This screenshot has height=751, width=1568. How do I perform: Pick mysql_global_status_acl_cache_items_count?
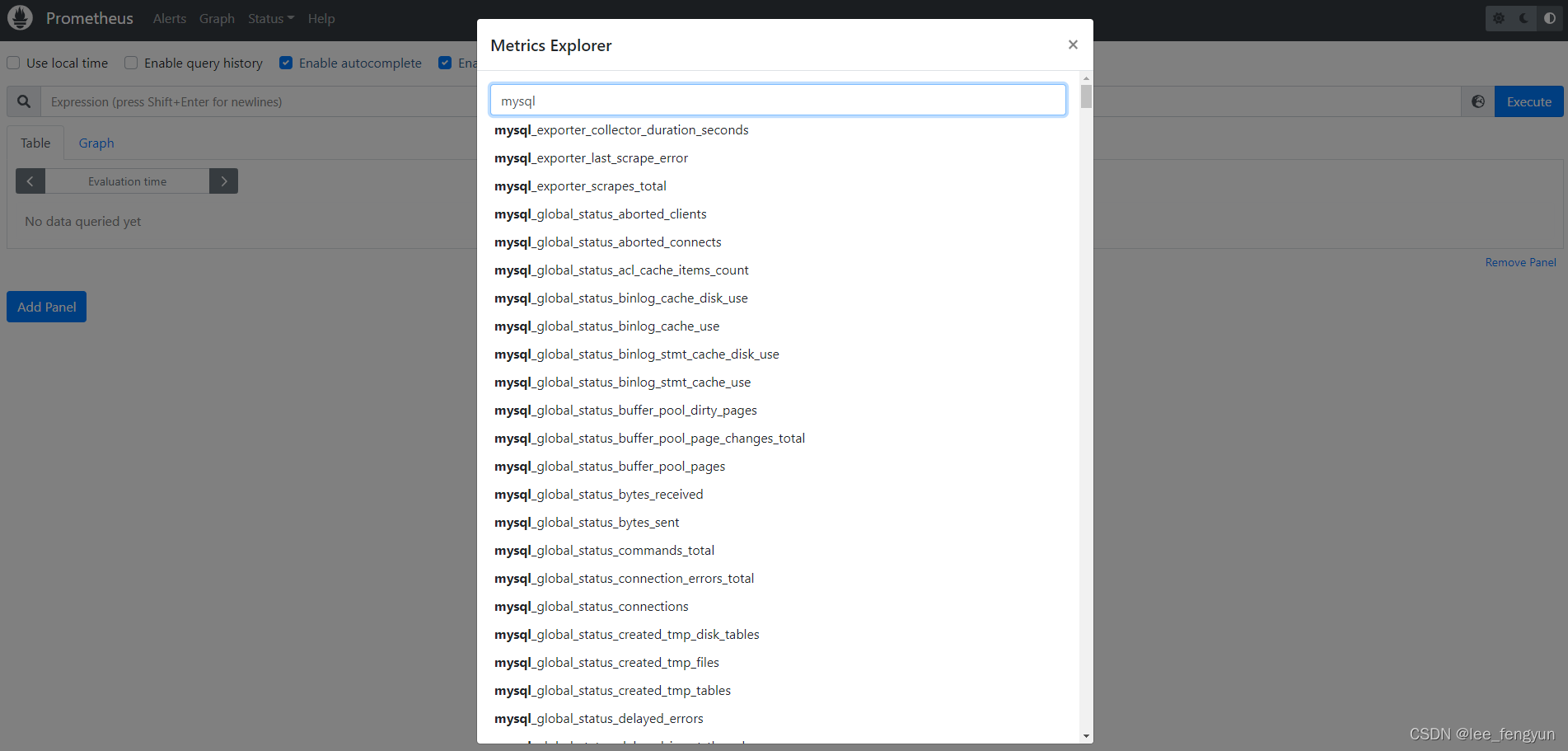coord(621,270)
